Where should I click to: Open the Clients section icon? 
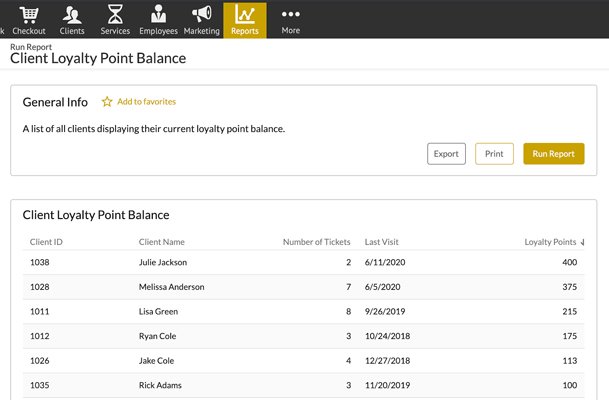pyautogui.click(x=72, y=15)
